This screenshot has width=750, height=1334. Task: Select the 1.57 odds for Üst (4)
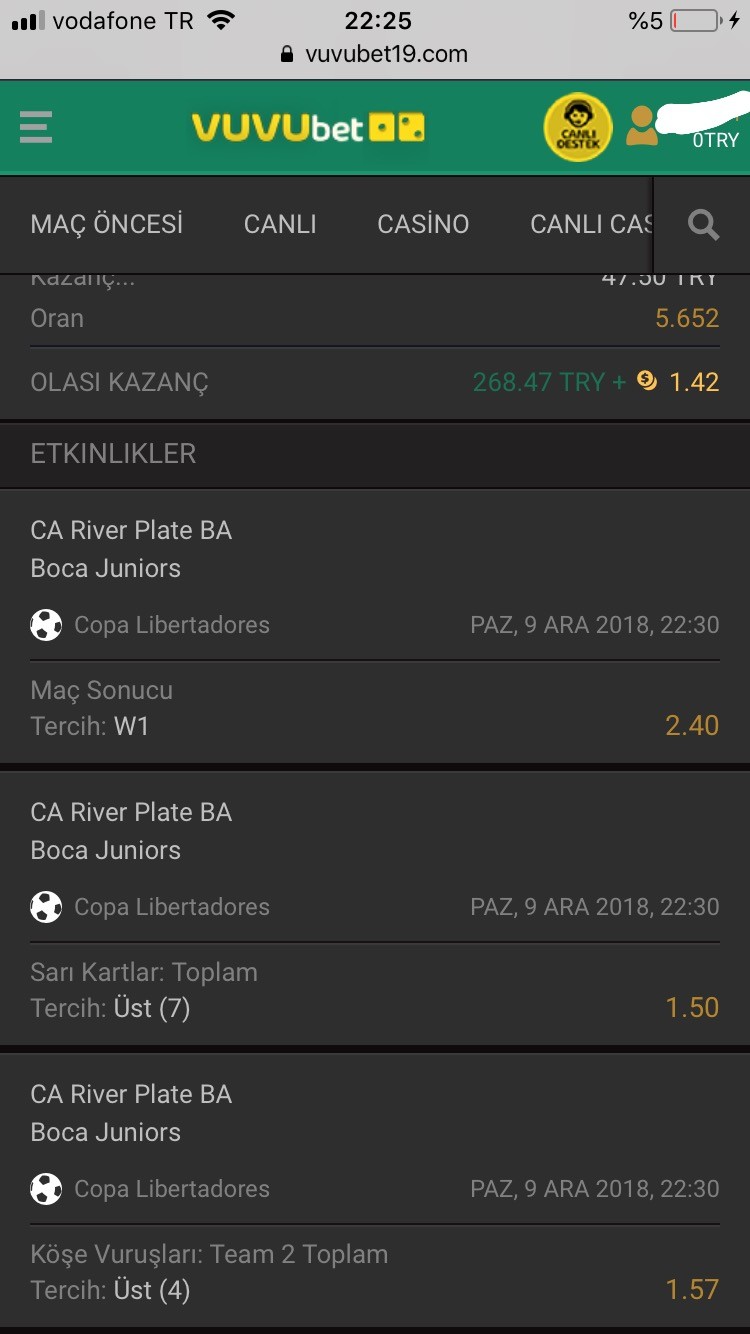[x=692, y=1289]
